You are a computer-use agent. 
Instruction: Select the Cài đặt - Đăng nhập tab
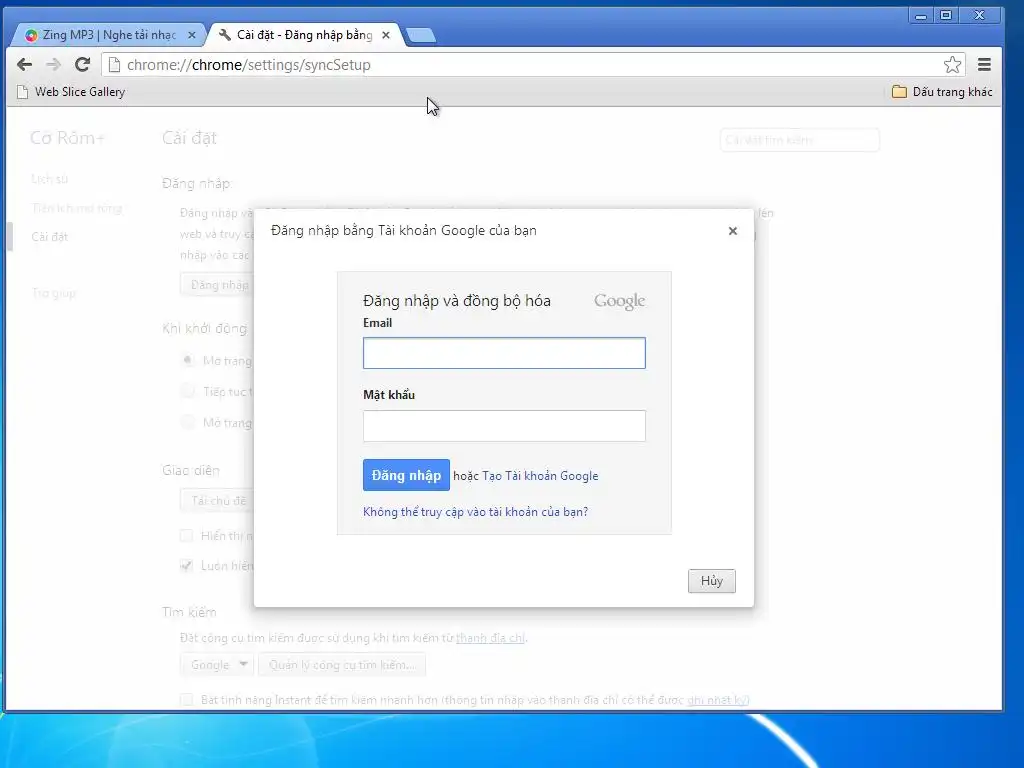pyautogui.click(x=304, y=35)
